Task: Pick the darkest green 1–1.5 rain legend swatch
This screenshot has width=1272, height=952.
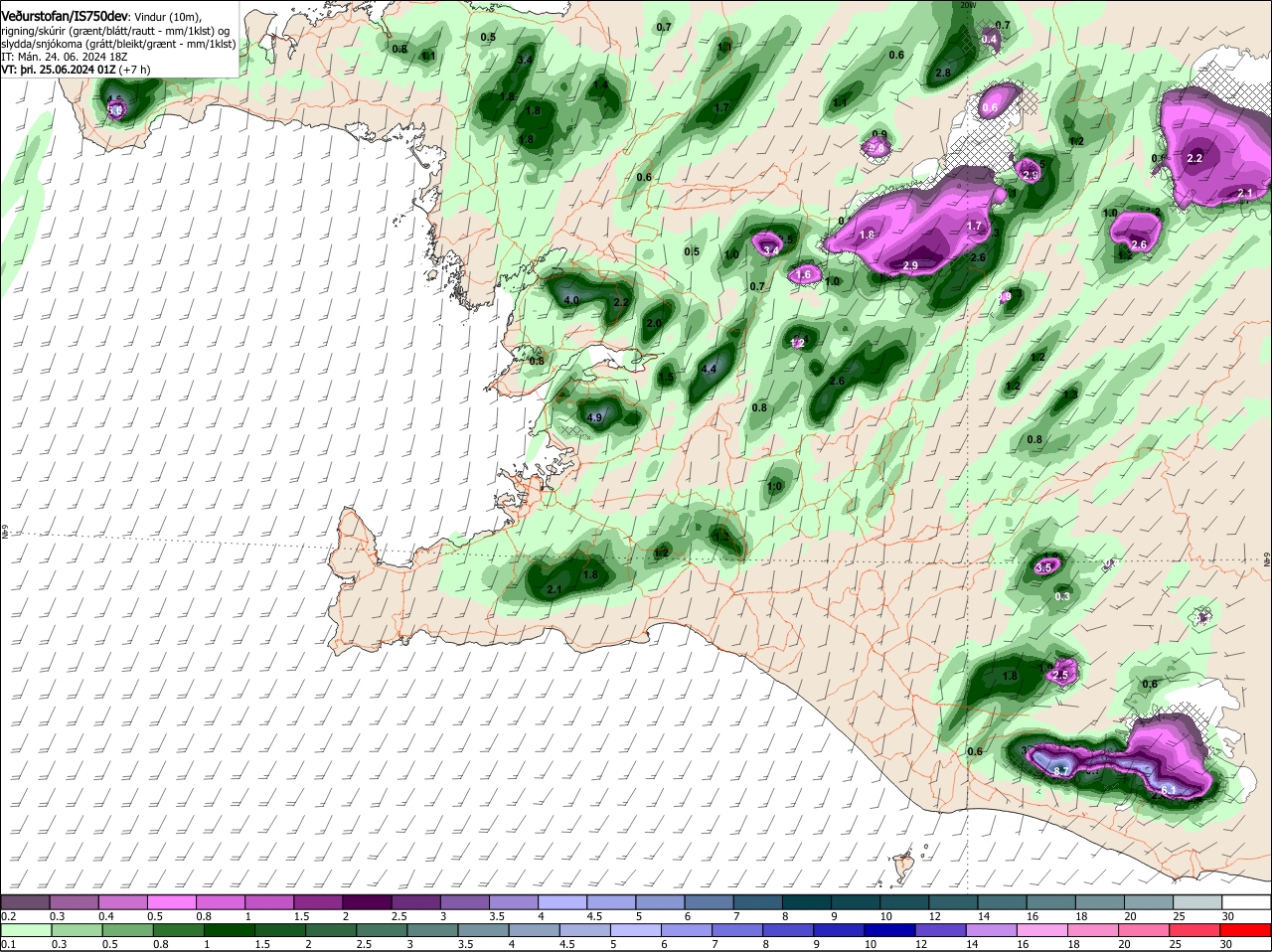Action: pos(230,930)
